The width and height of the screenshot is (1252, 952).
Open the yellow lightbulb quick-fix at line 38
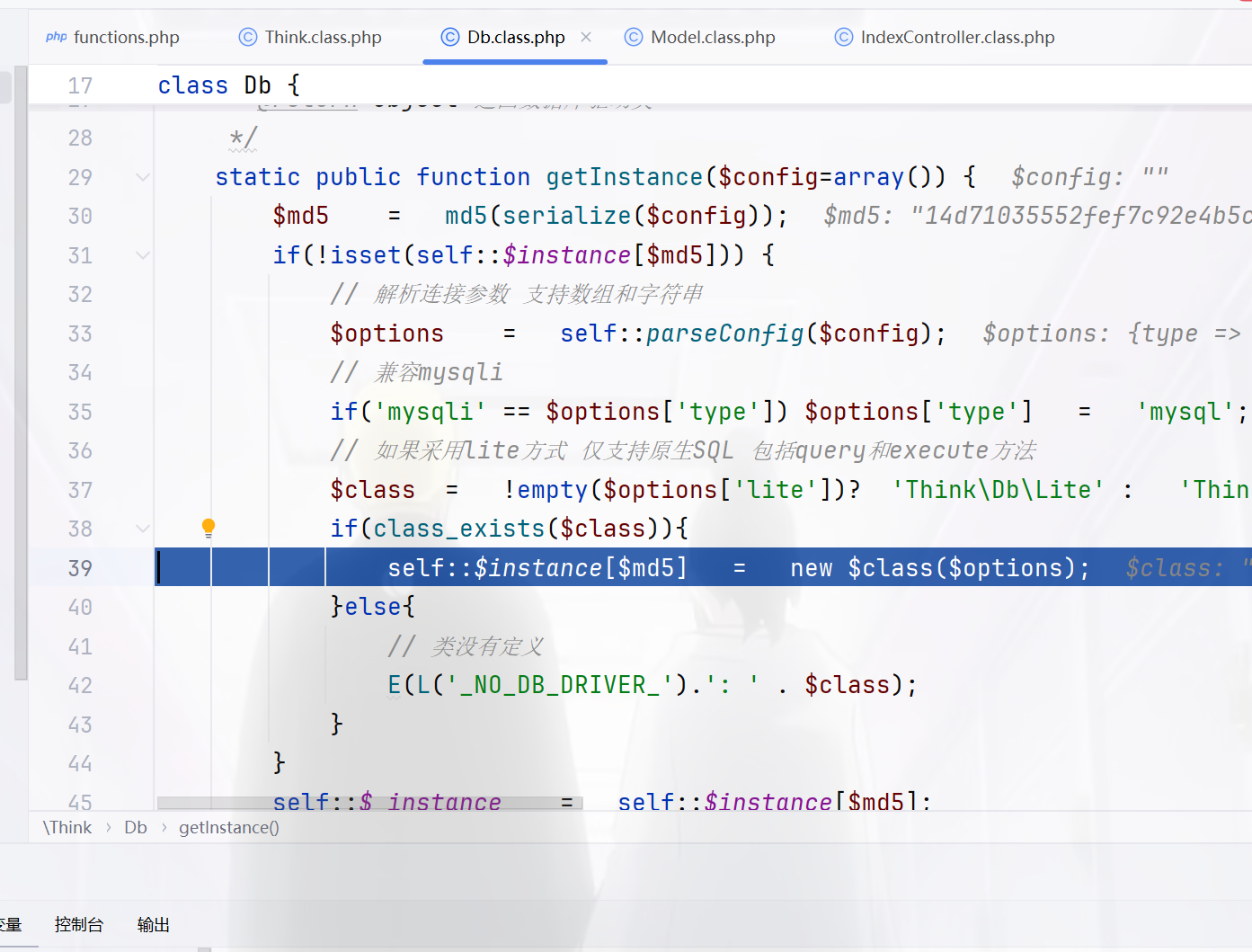pos(209,528)
